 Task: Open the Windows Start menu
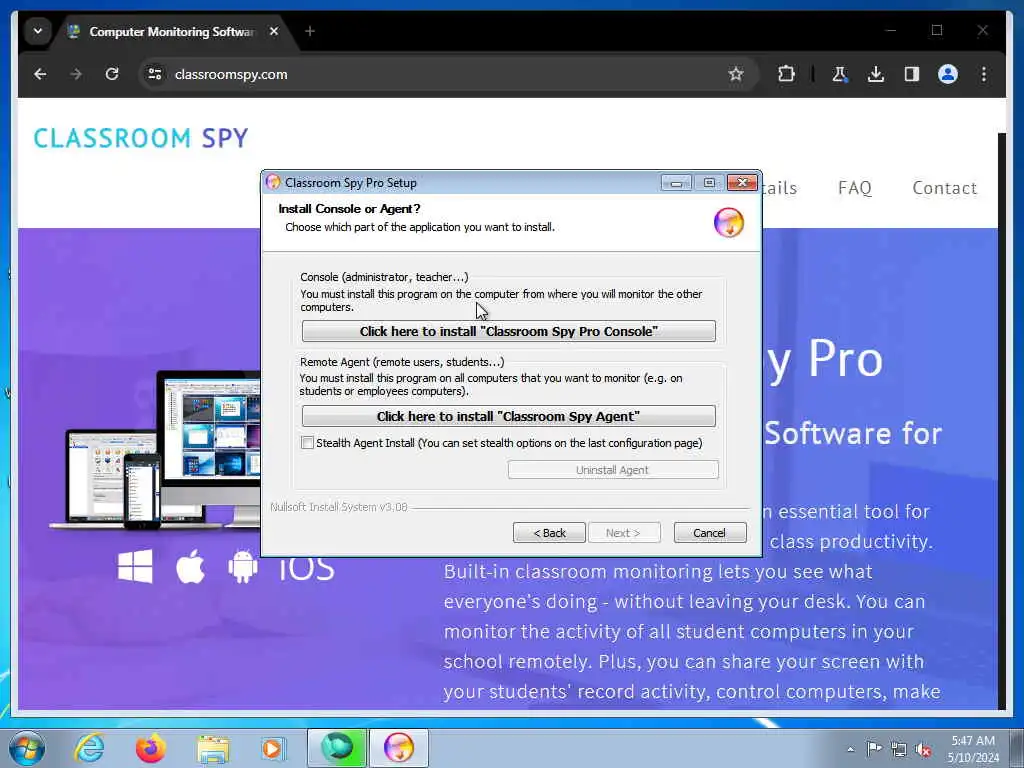pos(27,748)
